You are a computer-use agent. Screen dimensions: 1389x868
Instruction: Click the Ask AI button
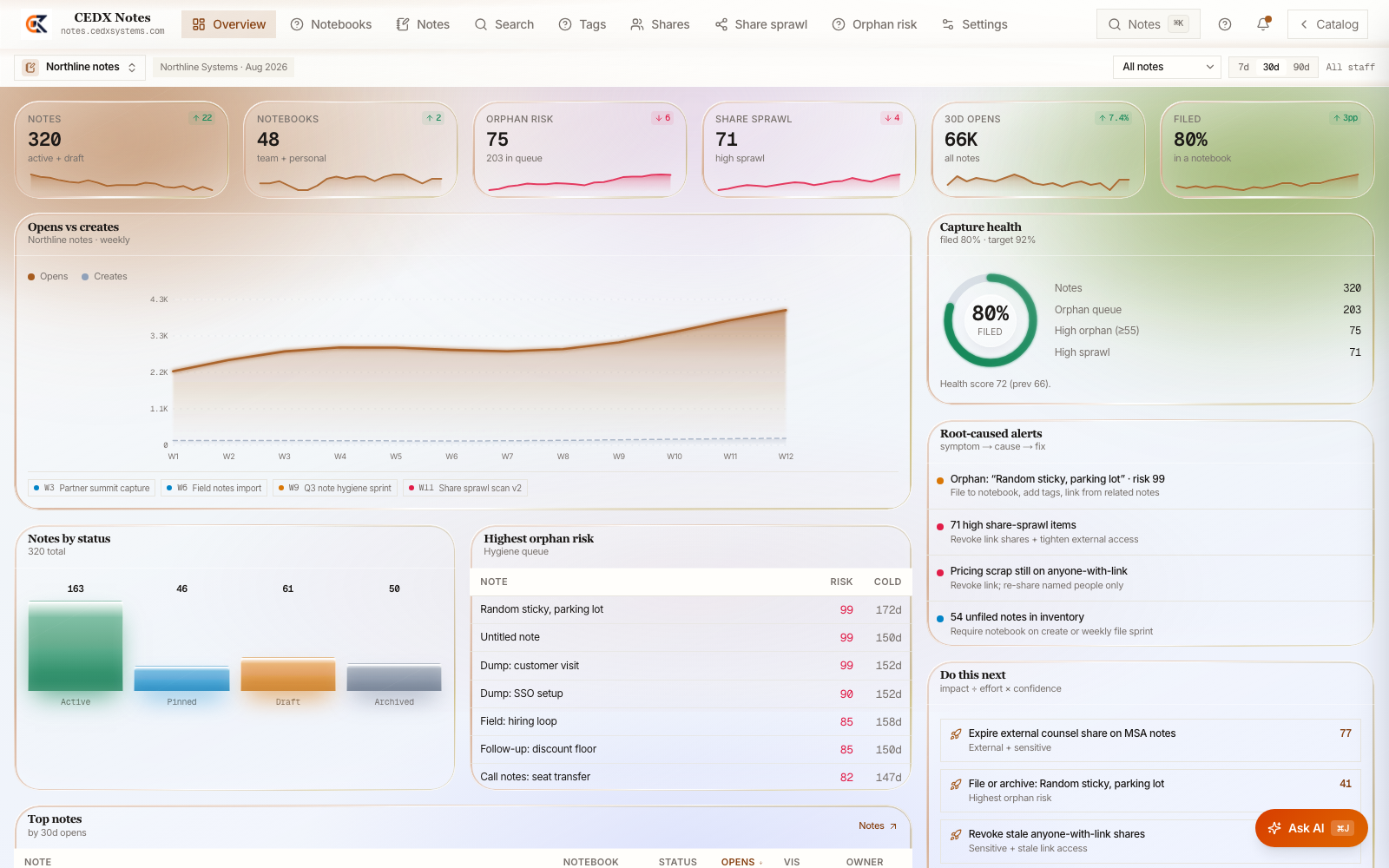pos(1311,828)
